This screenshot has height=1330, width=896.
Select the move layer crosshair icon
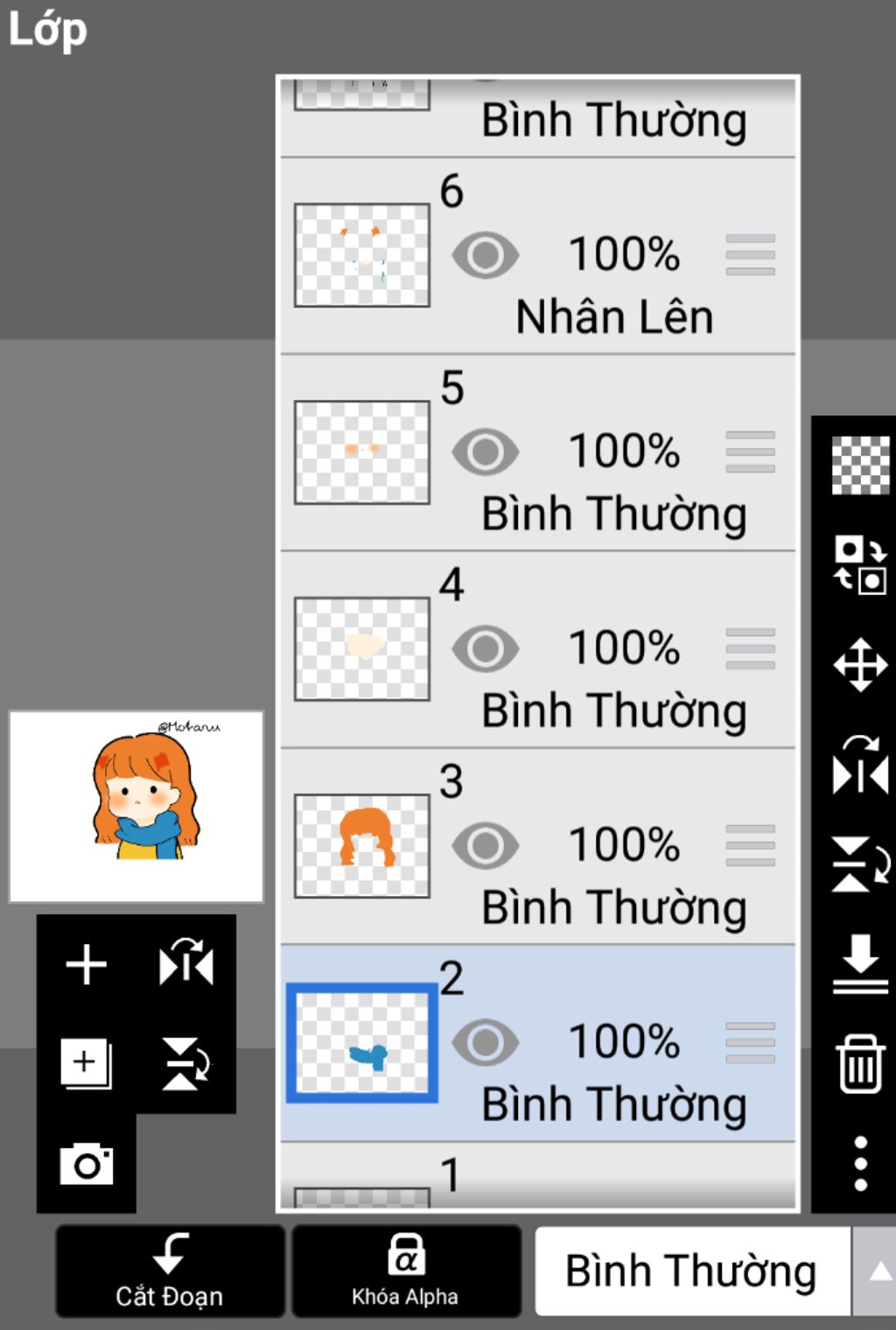tap(860, 665)
